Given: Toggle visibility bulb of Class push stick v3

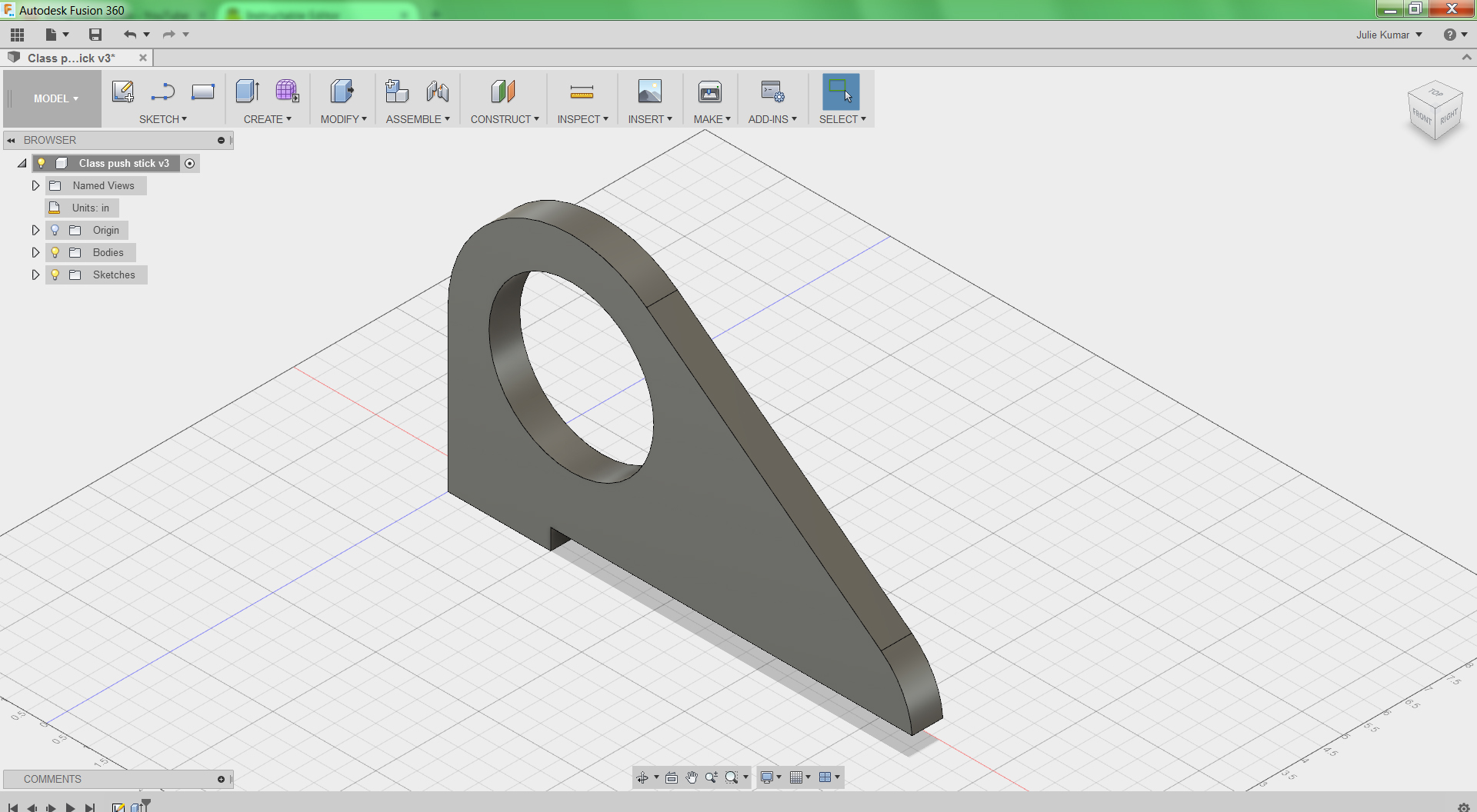Looking at the screenshot, I should pos(42,163).
